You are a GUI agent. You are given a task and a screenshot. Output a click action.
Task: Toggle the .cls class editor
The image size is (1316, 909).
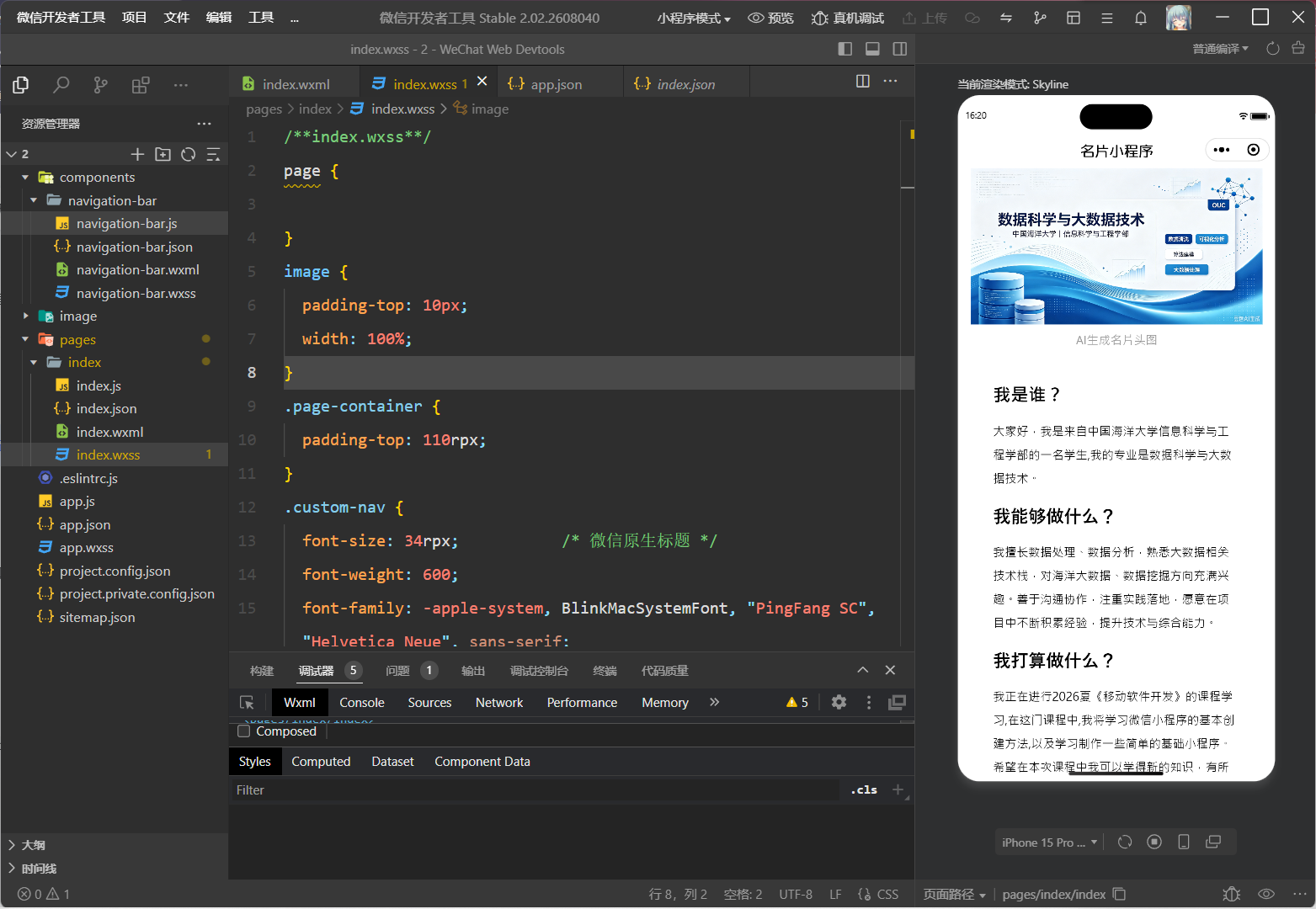[x=864, y=789]
